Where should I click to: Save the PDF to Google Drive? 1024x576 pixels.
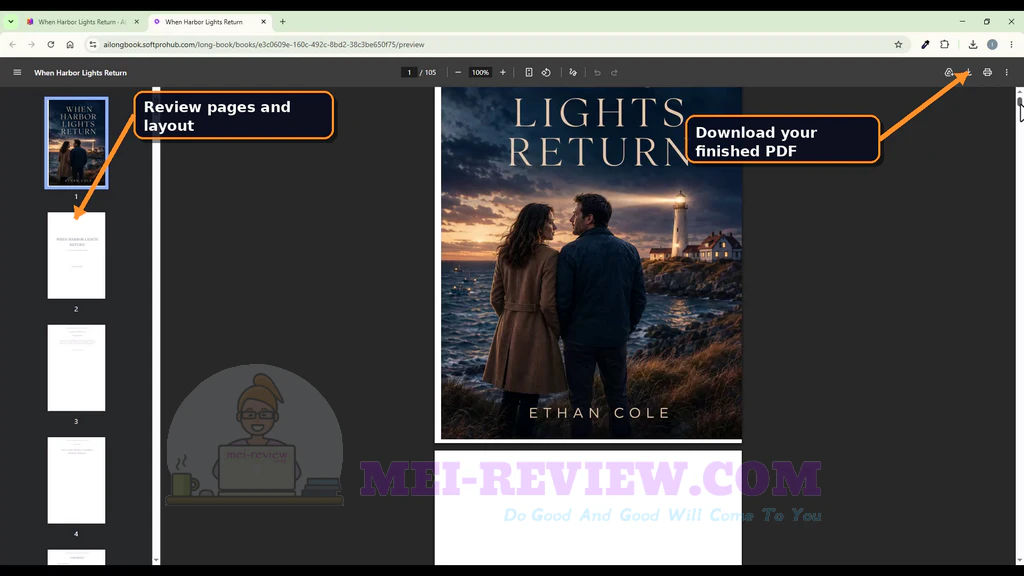coord(949,72)
